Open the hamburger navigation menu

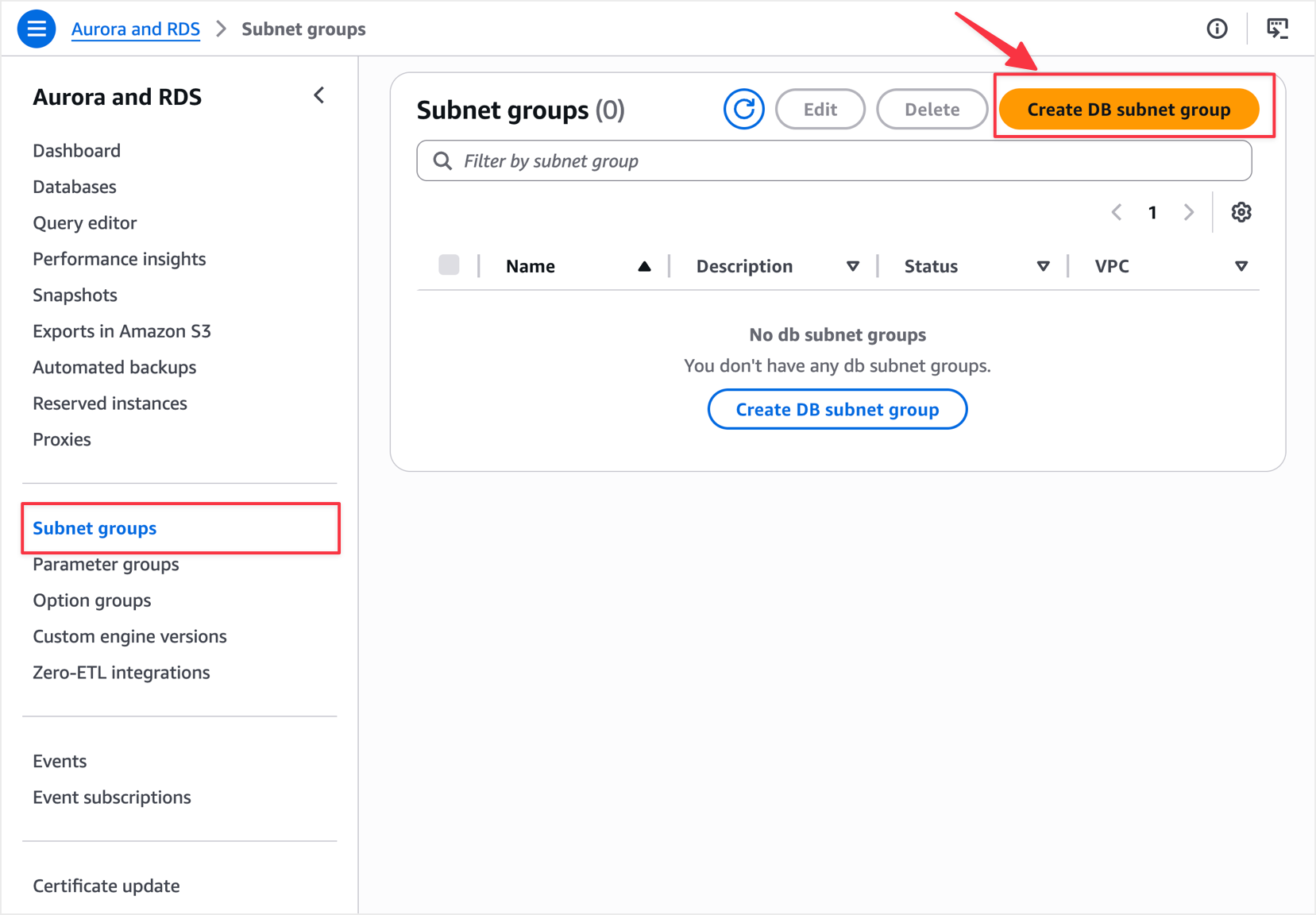[x=37, y=29]
